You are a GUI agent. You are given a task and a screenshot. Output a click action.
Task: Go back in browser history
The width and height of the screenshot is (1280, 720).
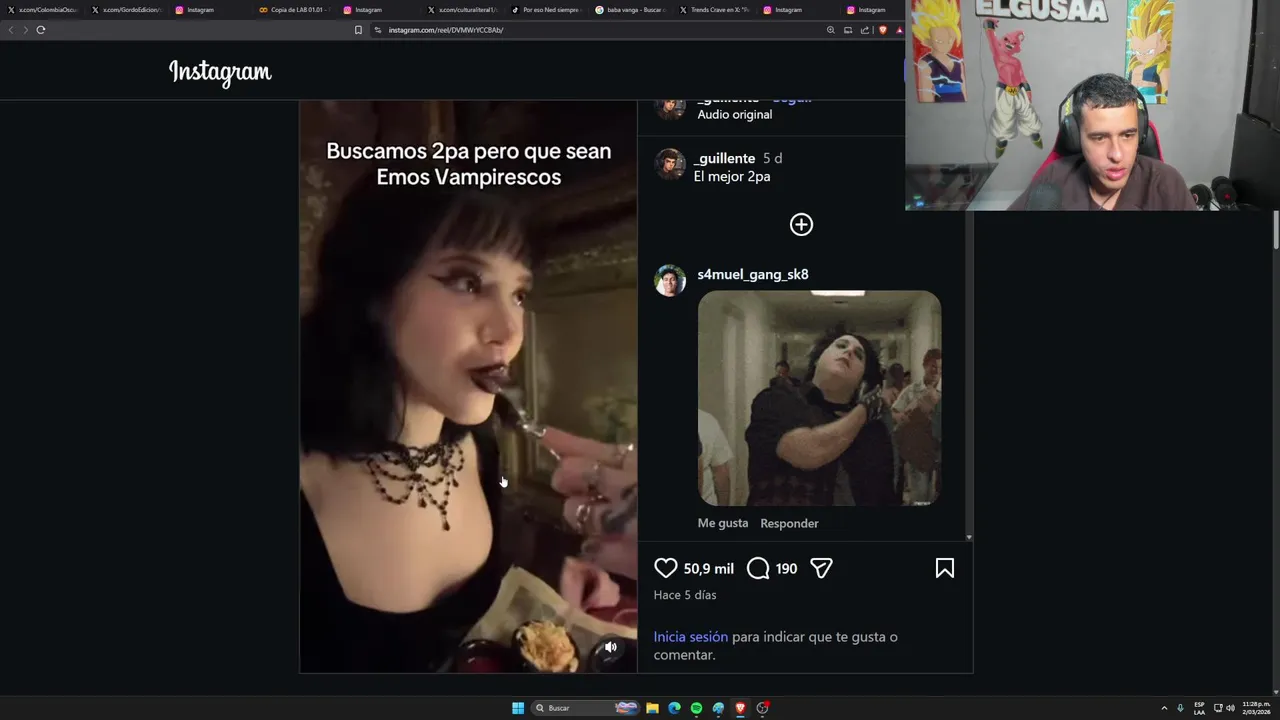point(11,30)
